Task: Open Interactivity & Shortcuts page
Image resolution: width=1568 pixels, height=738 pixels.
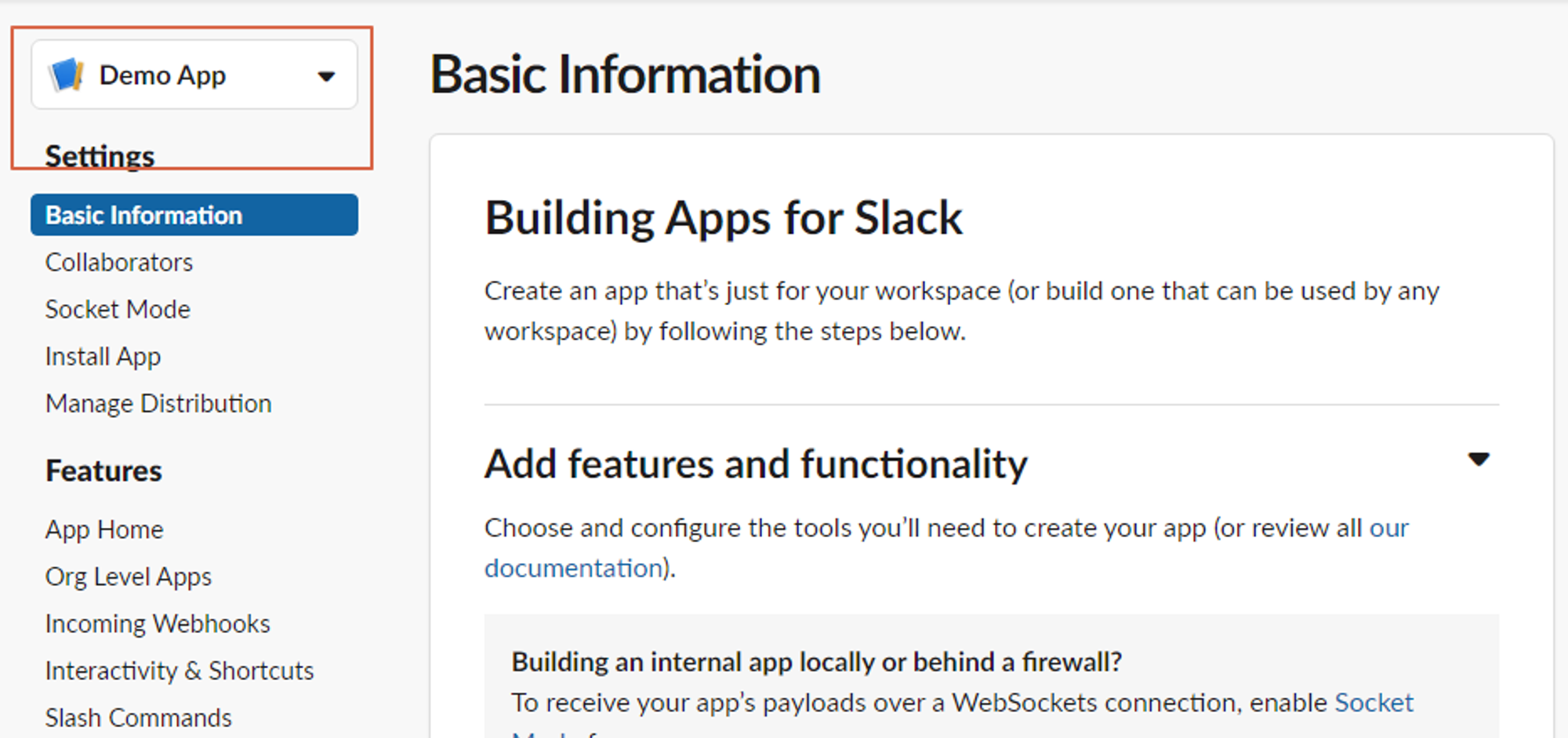Action: click(x=180, y=671)
